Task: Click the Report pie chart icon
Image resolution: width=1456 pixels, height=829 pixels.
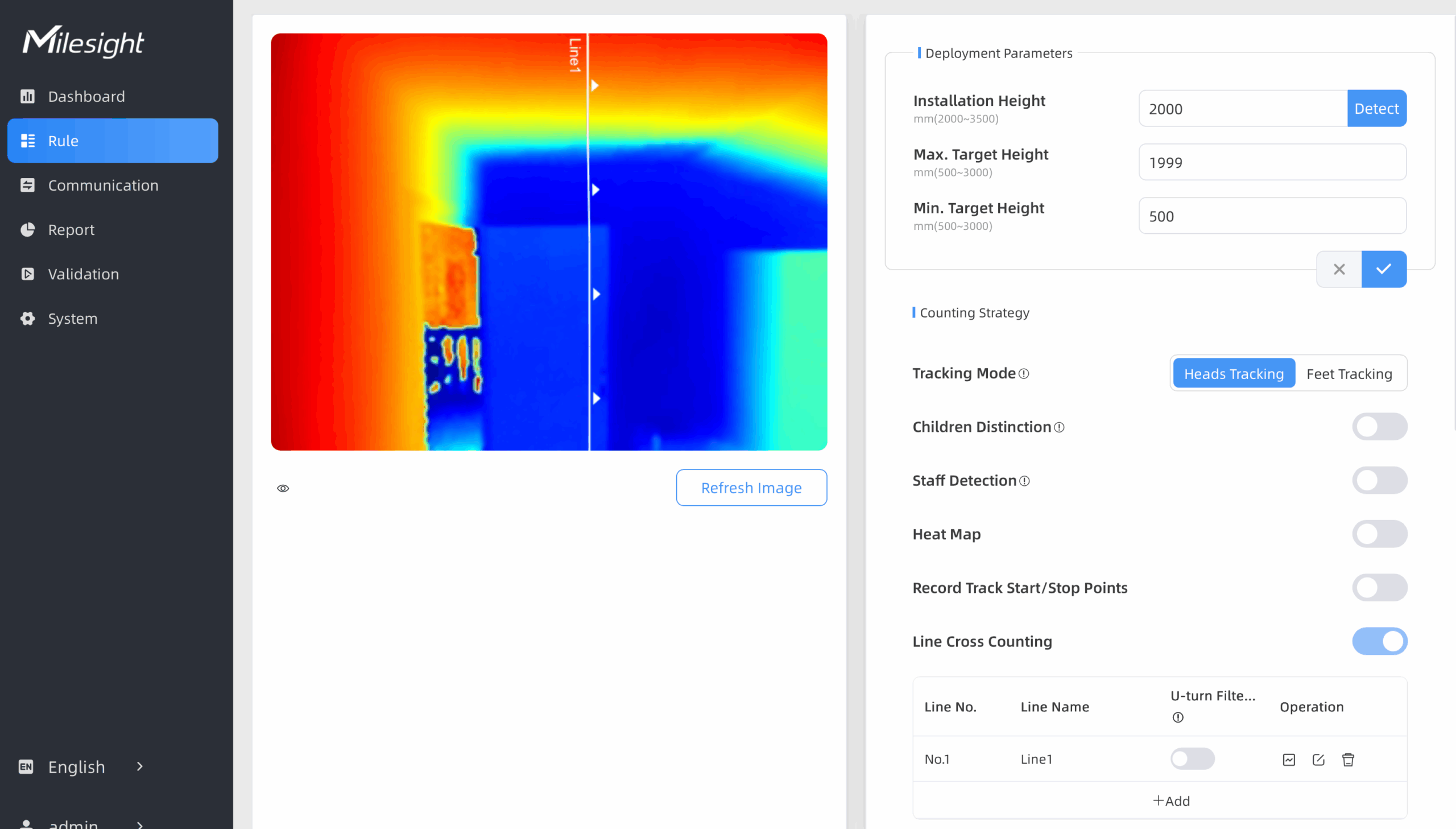Action: (27, 229)
